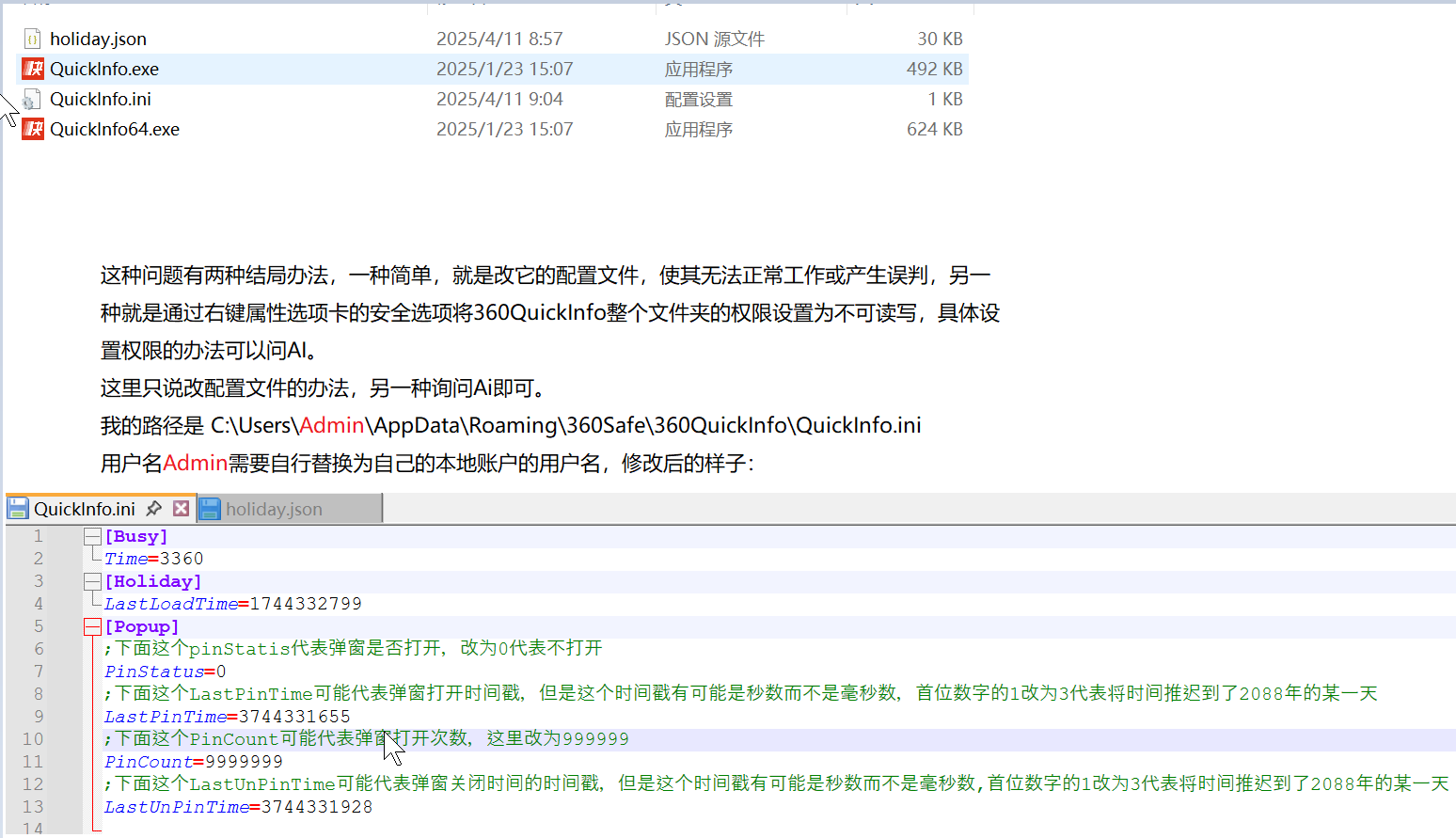Click the 624 KB size cell

tap(935, 129)
